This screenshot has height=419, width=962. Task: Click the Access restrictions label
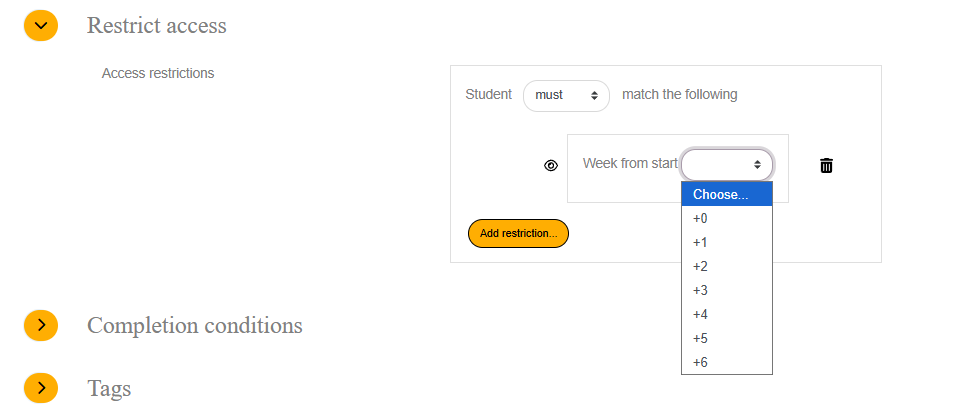point(158,73)
